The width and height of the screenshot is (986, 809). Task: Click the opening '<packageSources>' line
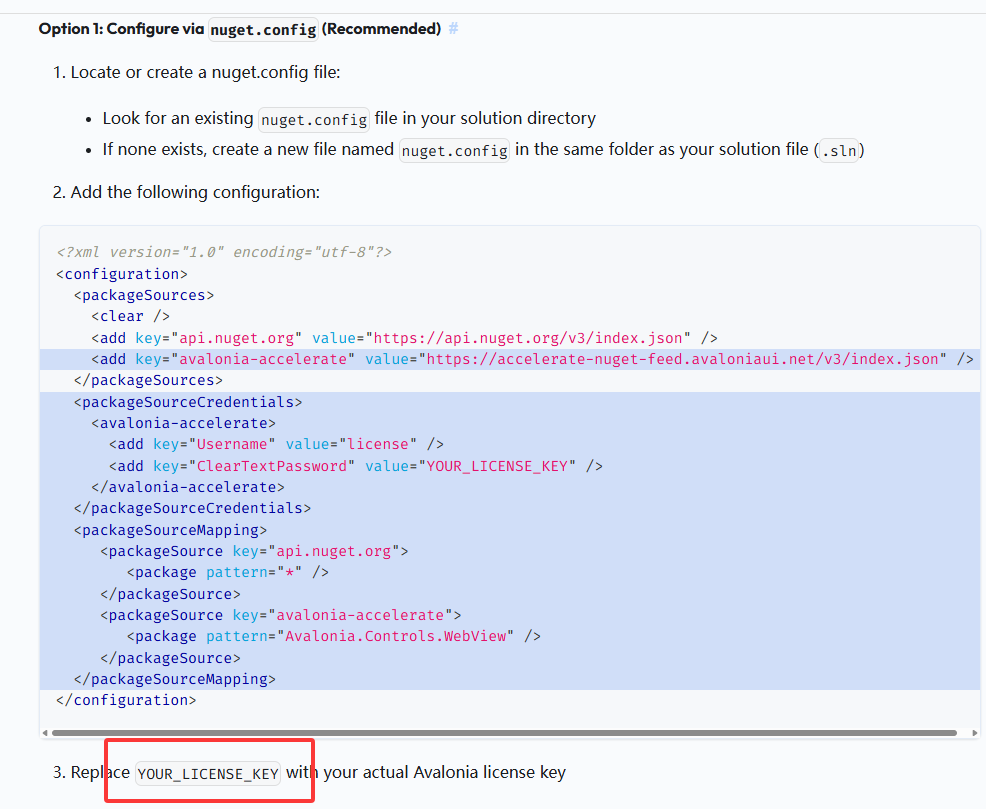[x=144, y=295]
